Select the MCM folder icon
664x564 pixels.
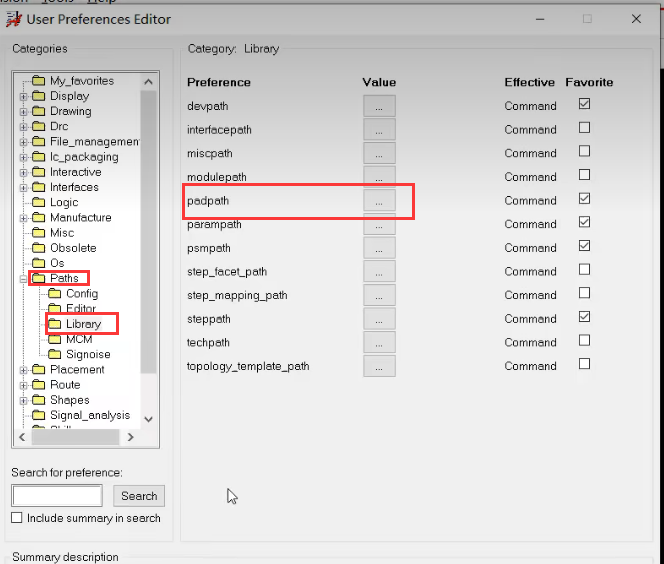pyautogui.click(x=55, y=339)
